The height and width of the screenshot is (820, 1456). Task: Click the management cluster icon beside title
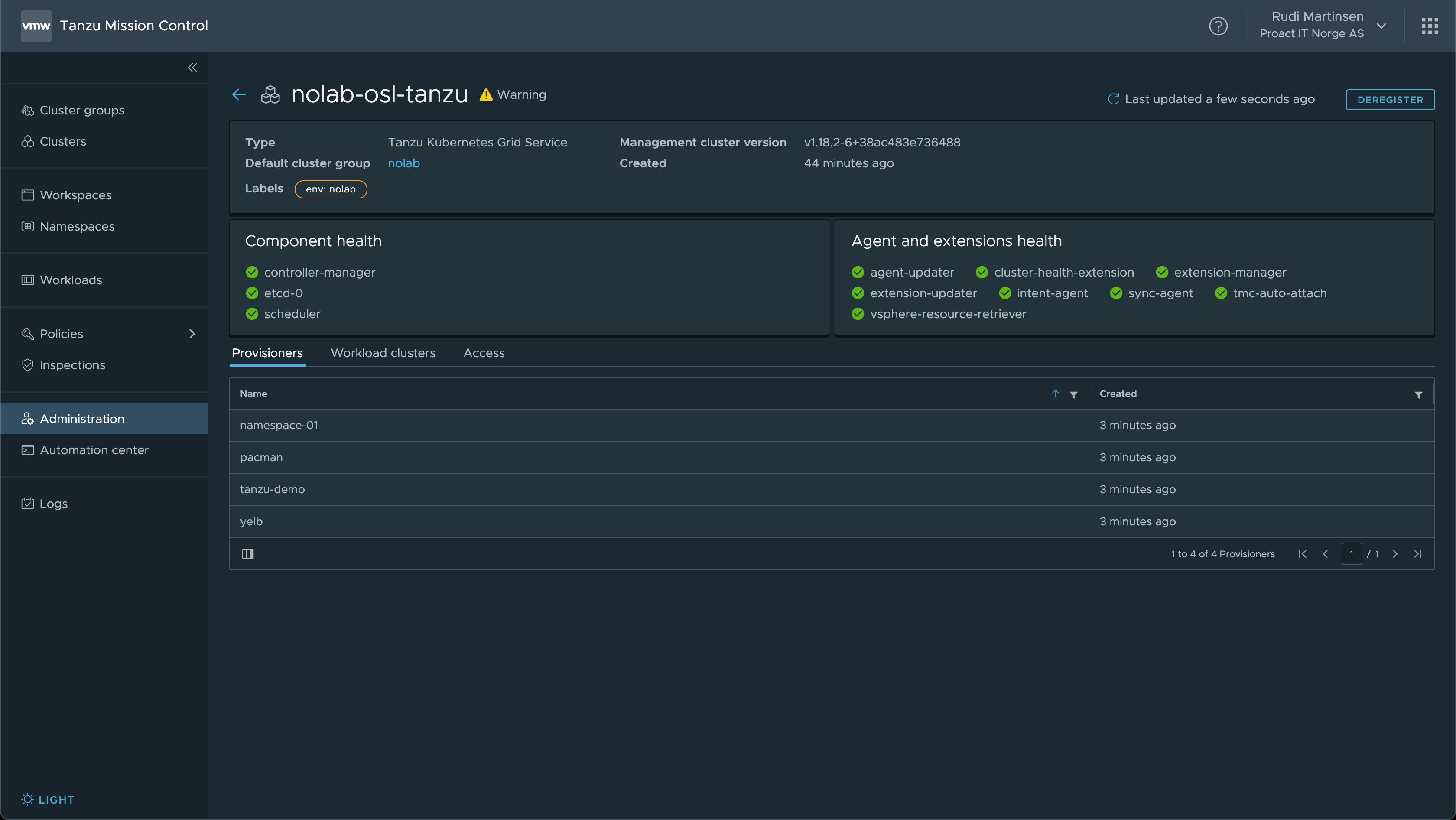click(x=270, y=94)
